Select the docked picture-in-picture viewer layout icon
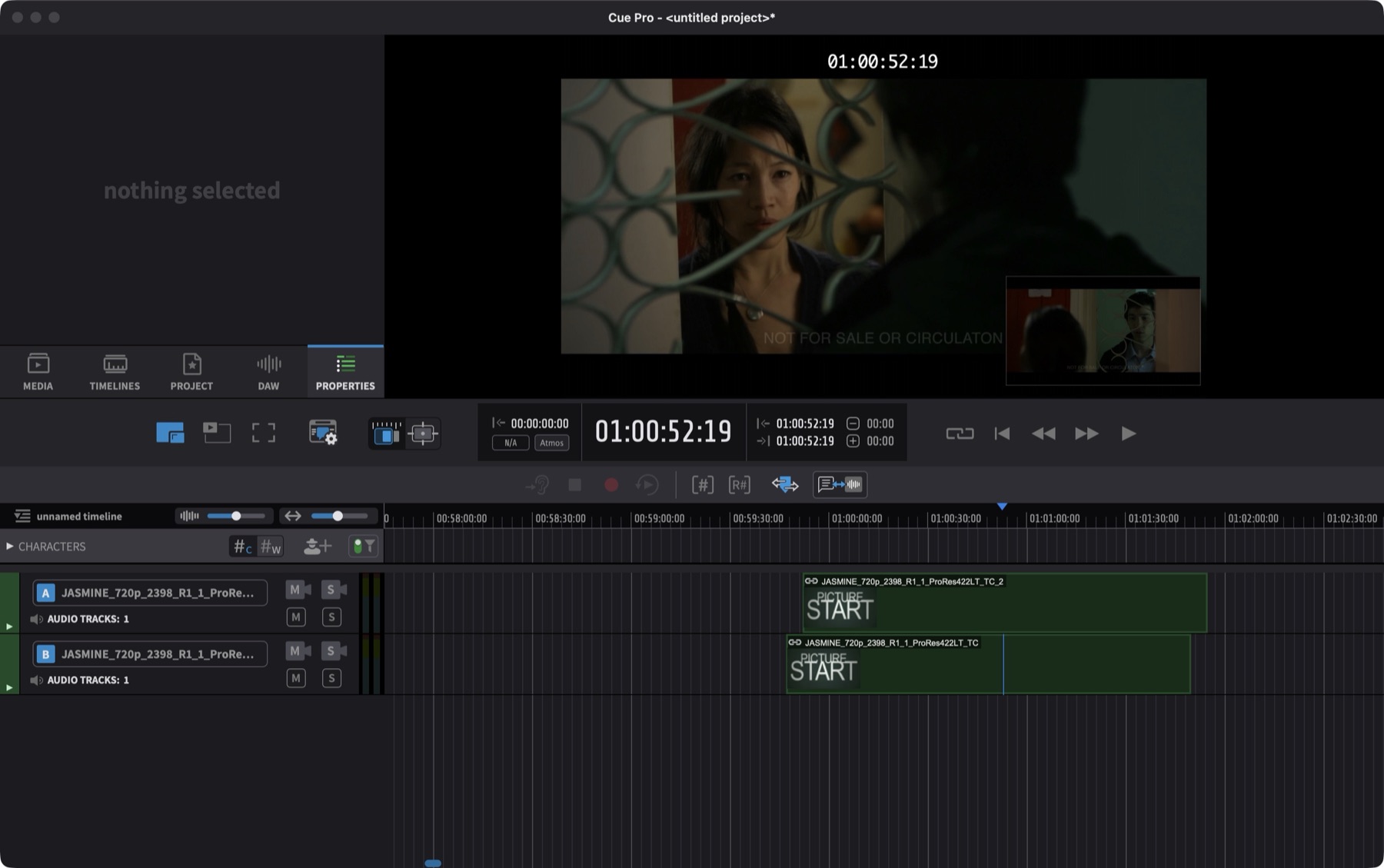This screenshot has height=868, width=1384. 170,433
